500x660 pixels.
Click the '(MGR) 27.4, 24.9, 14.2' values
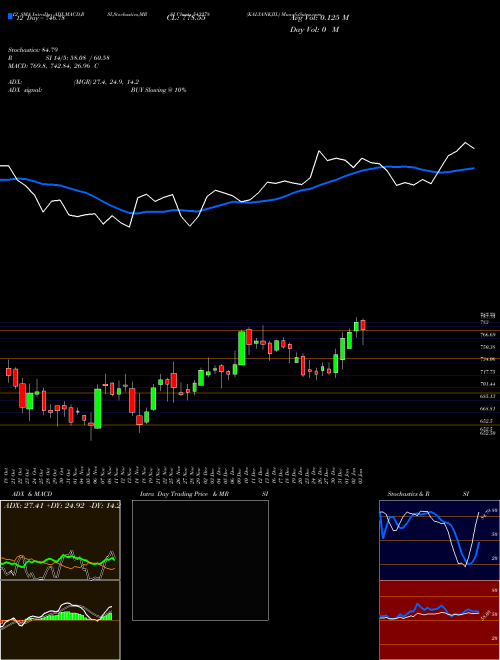(x=106, y=82)
